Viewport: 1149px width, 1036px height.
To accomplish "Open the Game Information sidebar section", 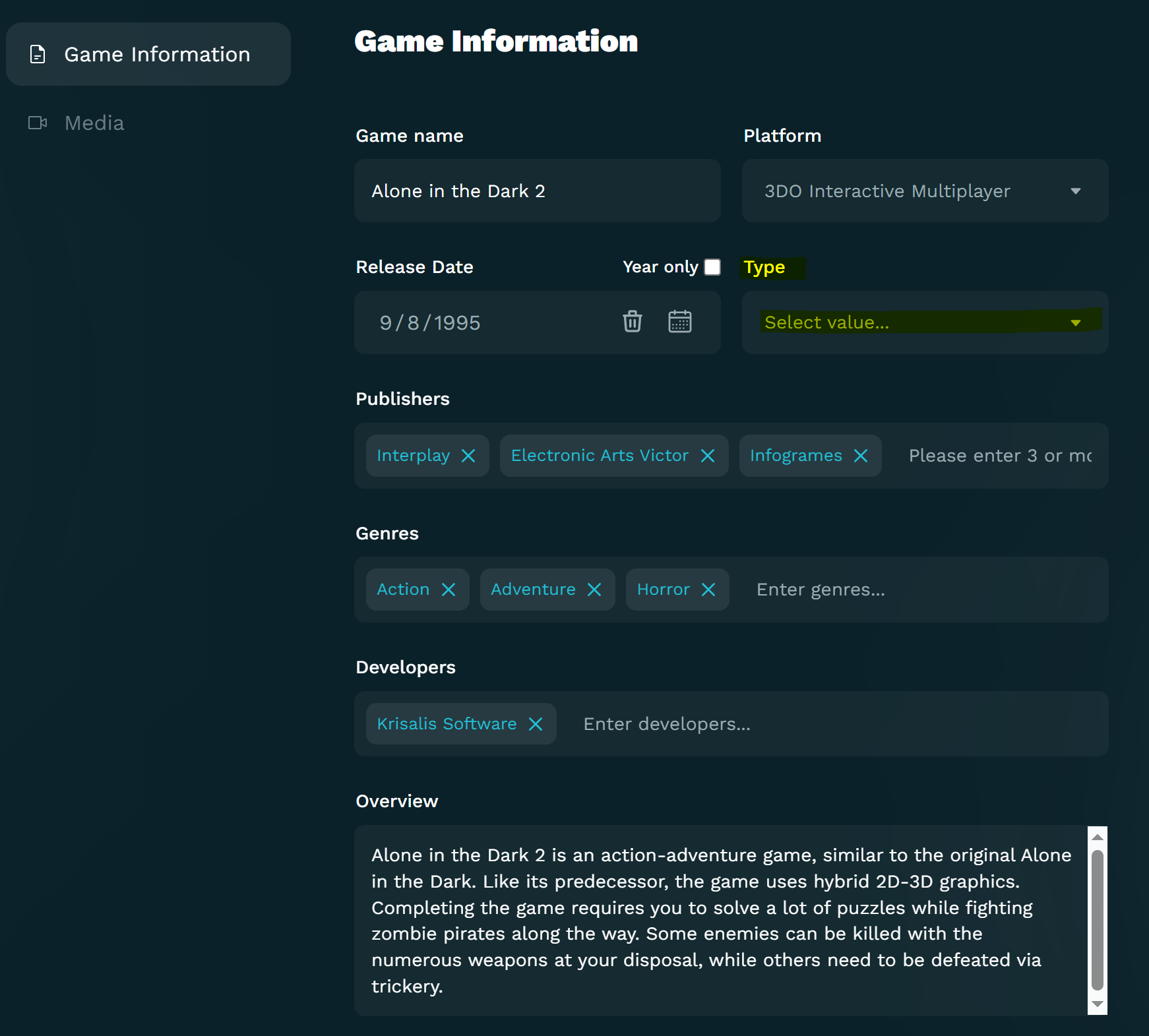I will [148, 54].
